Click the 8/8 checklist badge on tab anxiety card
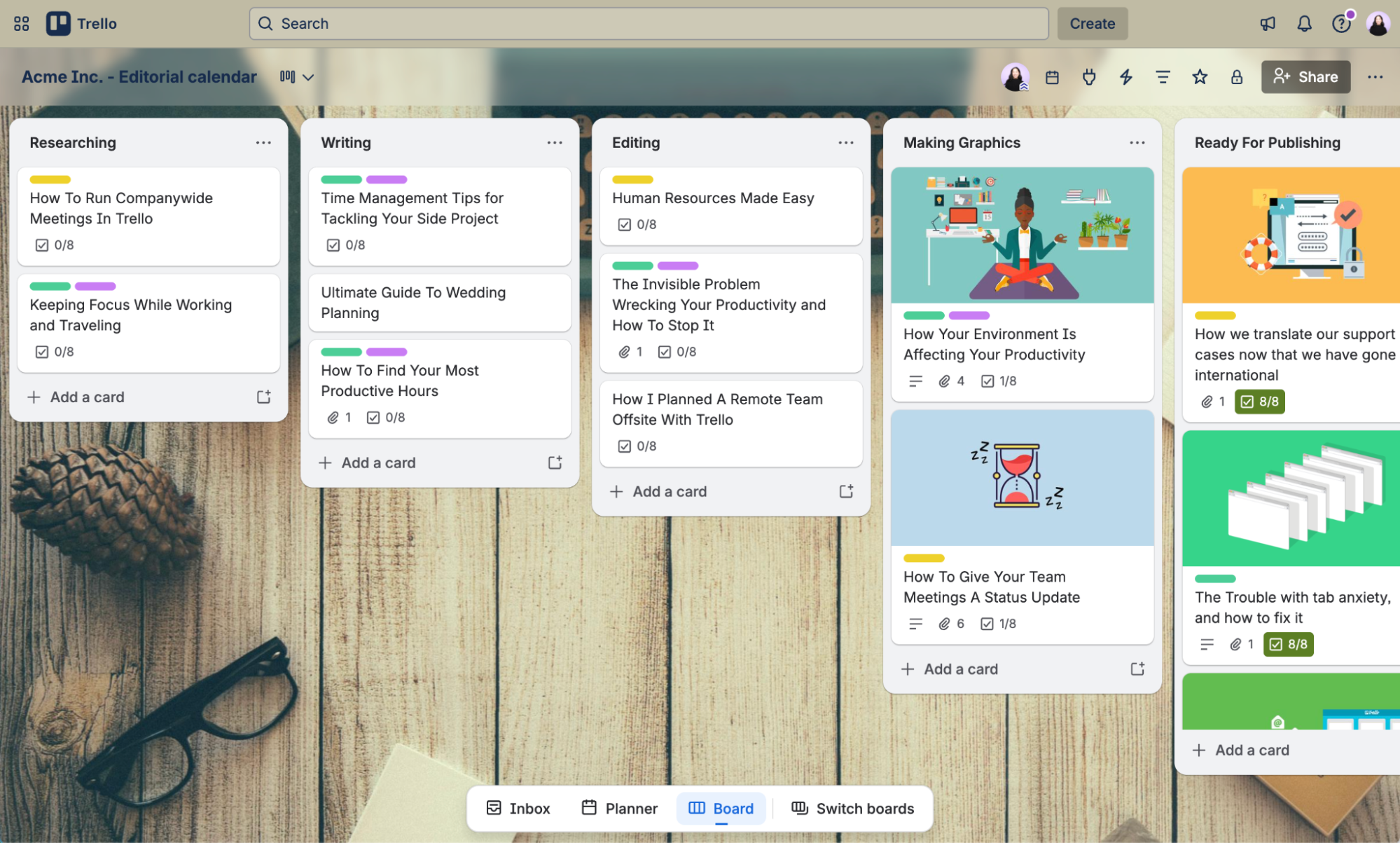The width and height of the screenshot is (1400, 843). click(x=1288, y=644)
